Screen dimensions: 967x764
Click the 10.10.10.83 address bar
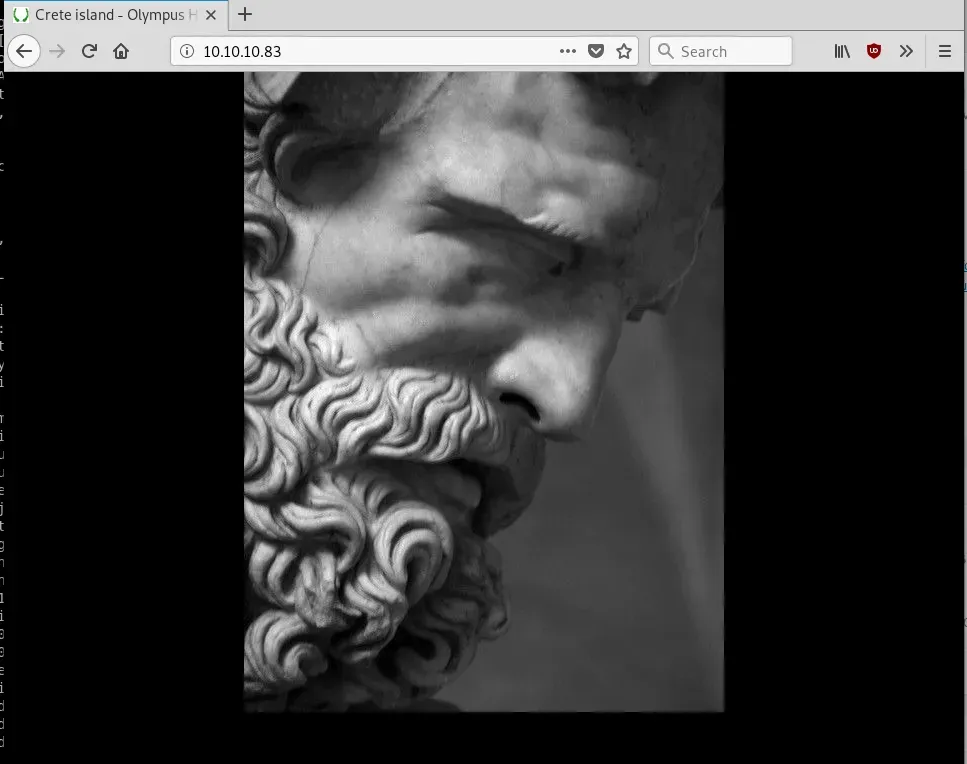click(370, 52)
